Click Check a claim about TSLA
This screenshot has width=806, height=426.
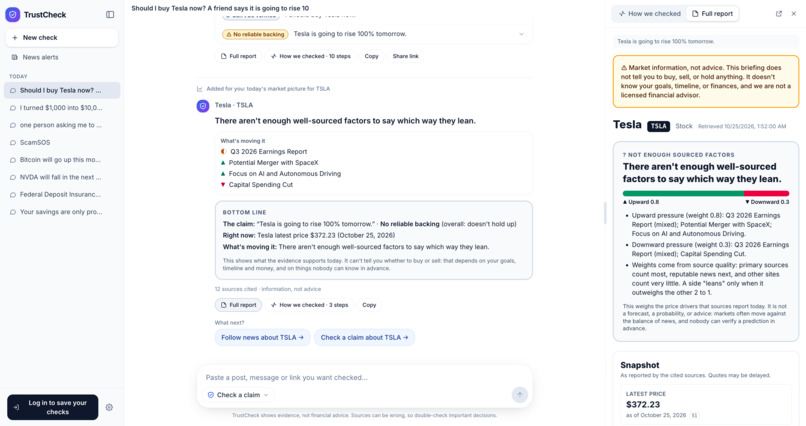[x=364, y=338]
